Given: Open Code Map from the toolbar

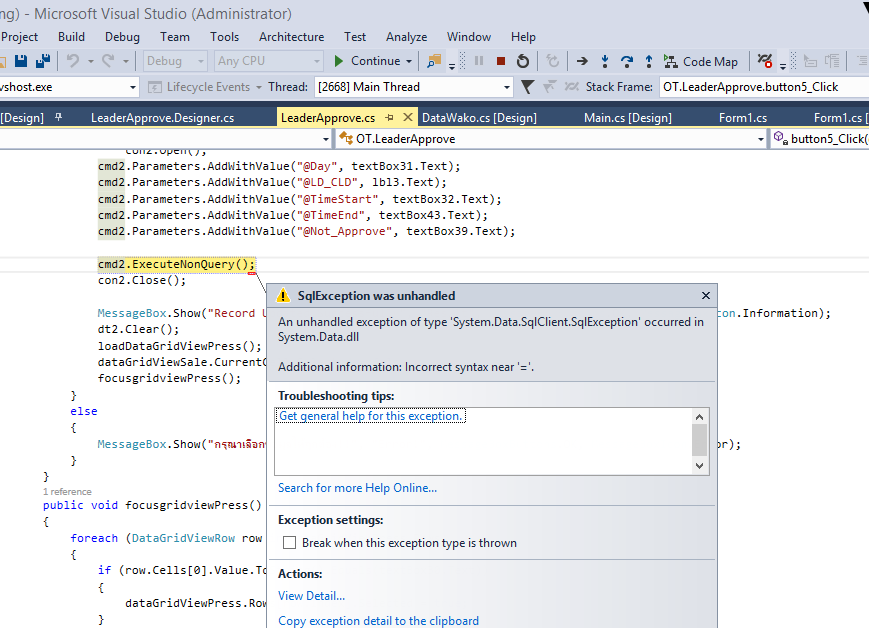Looking at the screenshot, I should click(x=701, y=62).
